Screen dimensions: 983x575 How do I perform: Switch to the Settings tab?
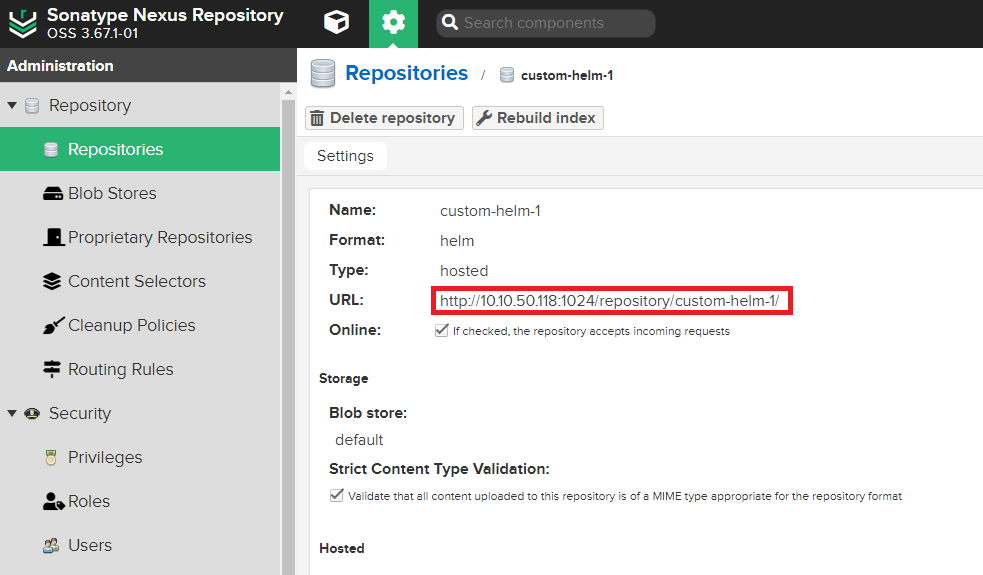pos(345,156)
